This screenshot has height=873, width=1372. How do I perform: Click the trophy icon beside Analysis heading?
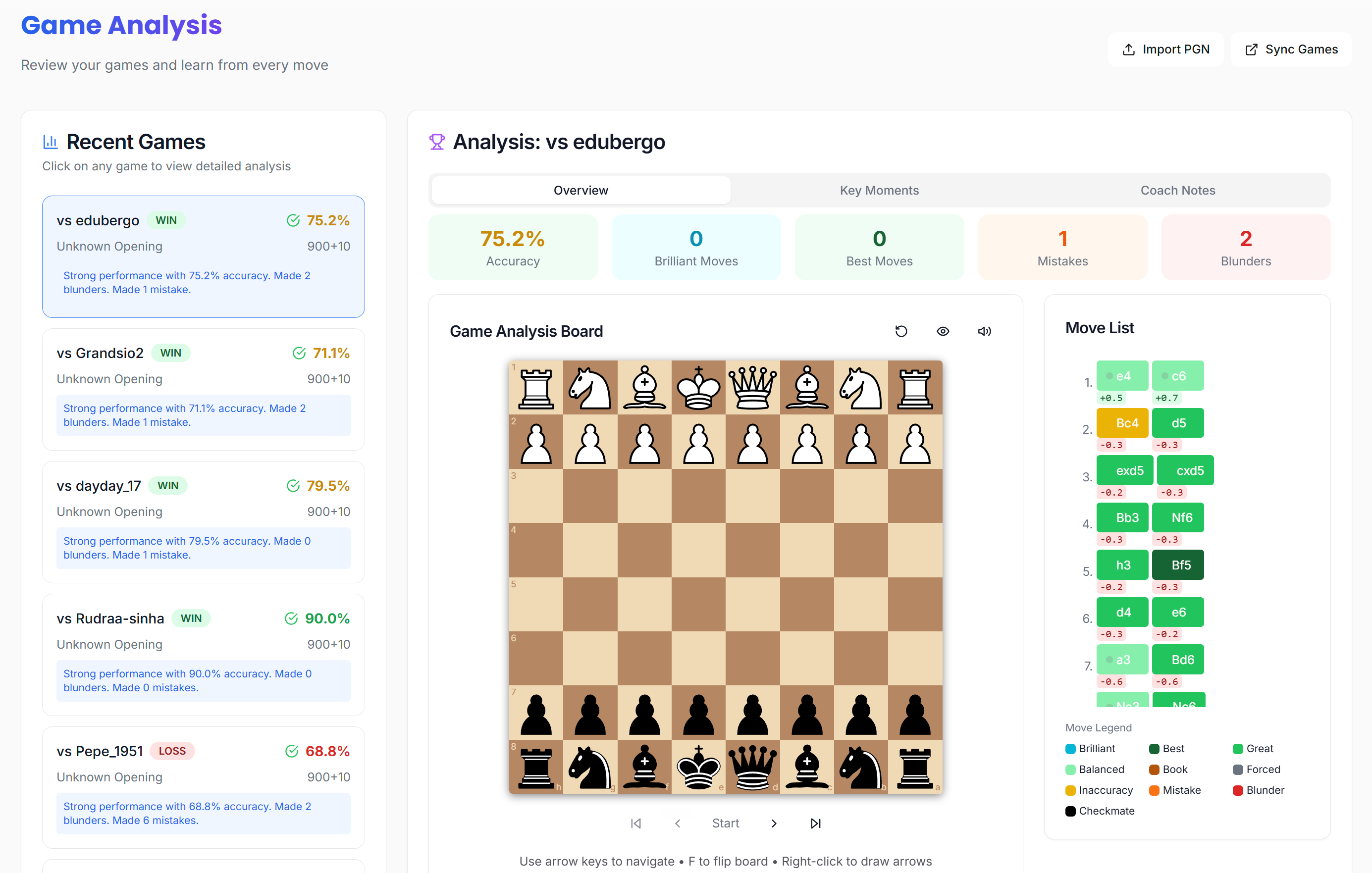click(x=436, y=142)
